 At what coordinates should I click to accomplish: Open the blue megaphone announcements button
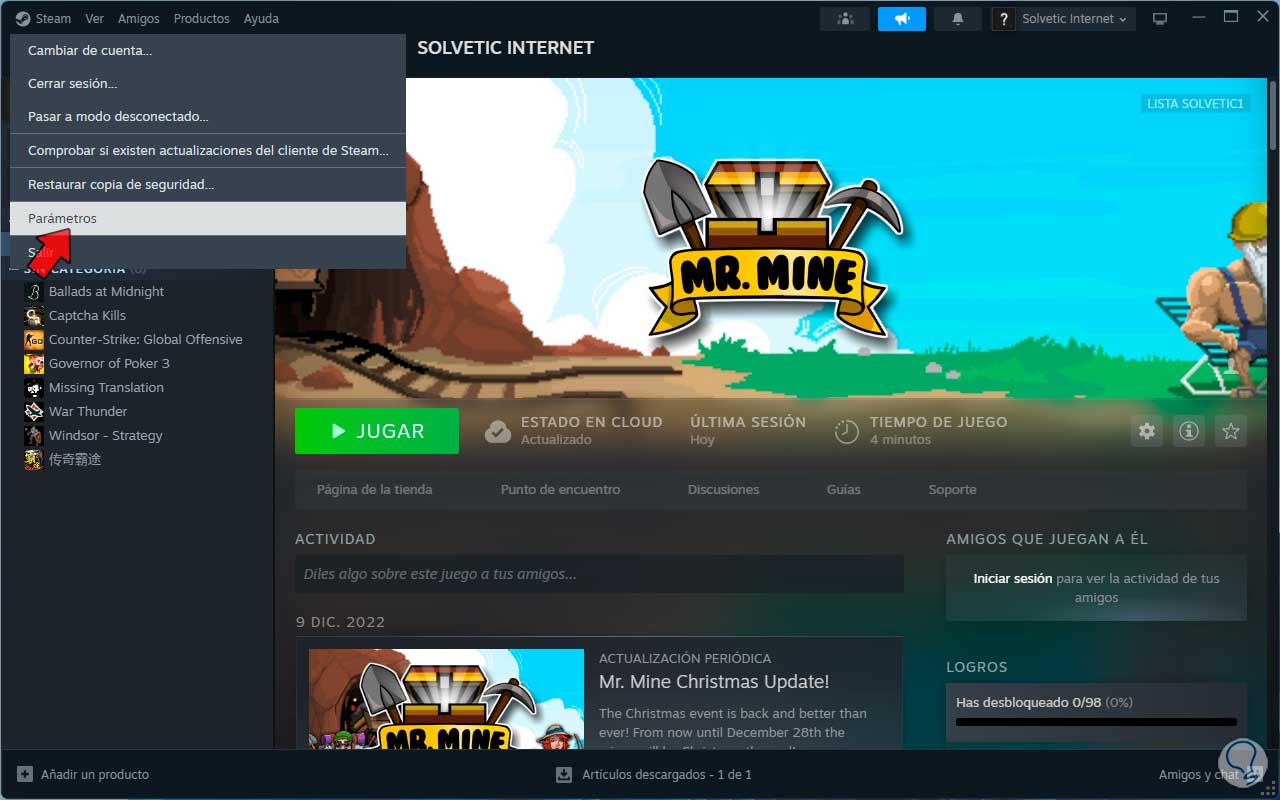coord(902,19)
